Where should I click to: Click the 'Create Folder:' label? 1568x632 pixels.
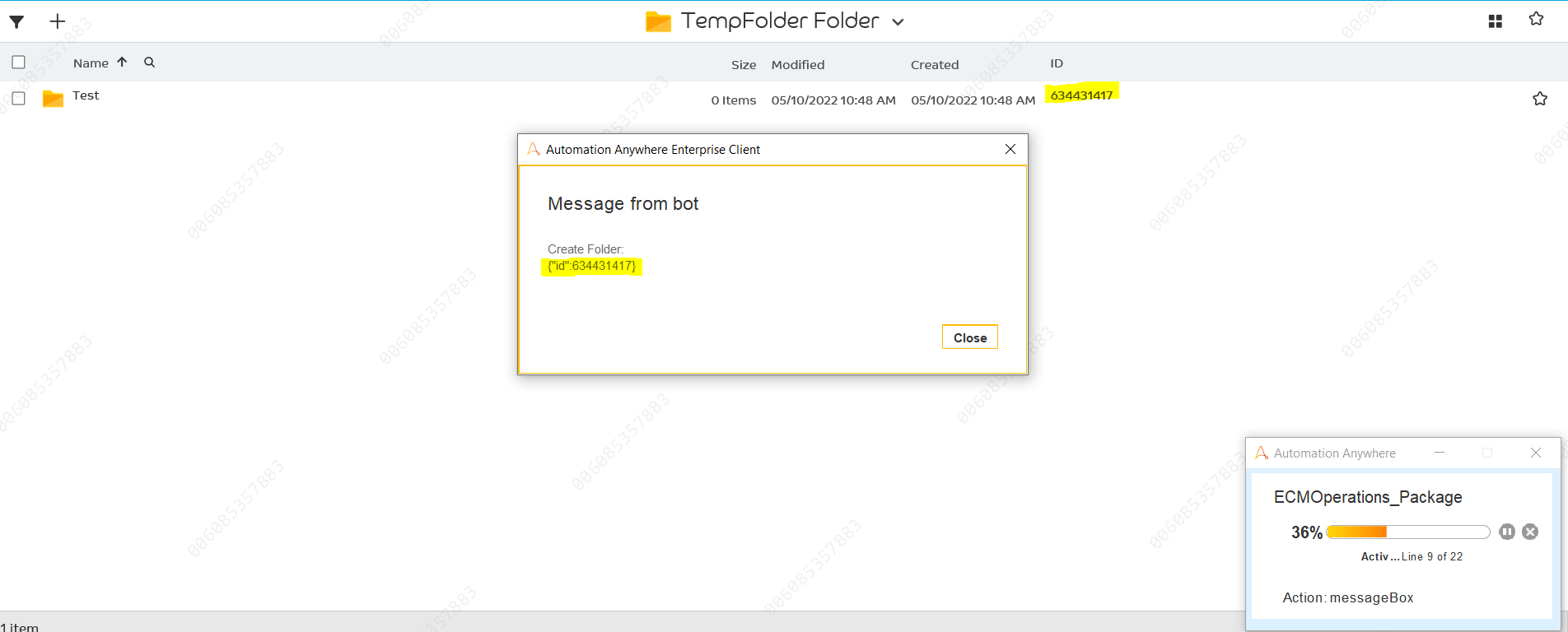coord(586,249)
